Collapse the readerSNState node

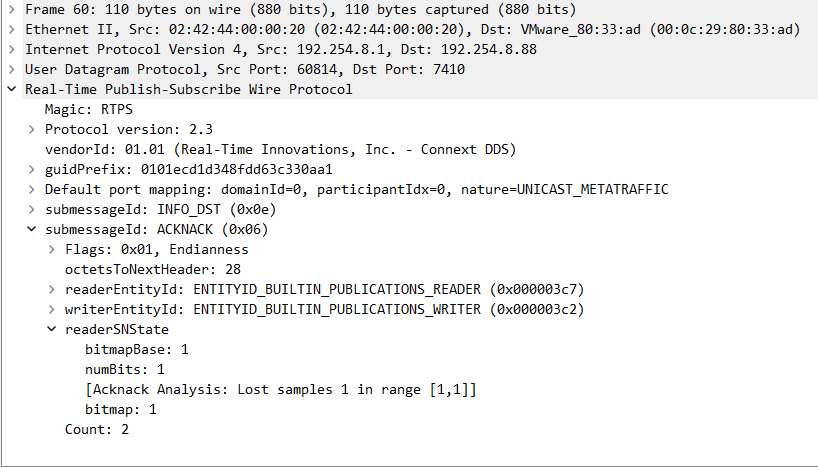pos(52,329)
